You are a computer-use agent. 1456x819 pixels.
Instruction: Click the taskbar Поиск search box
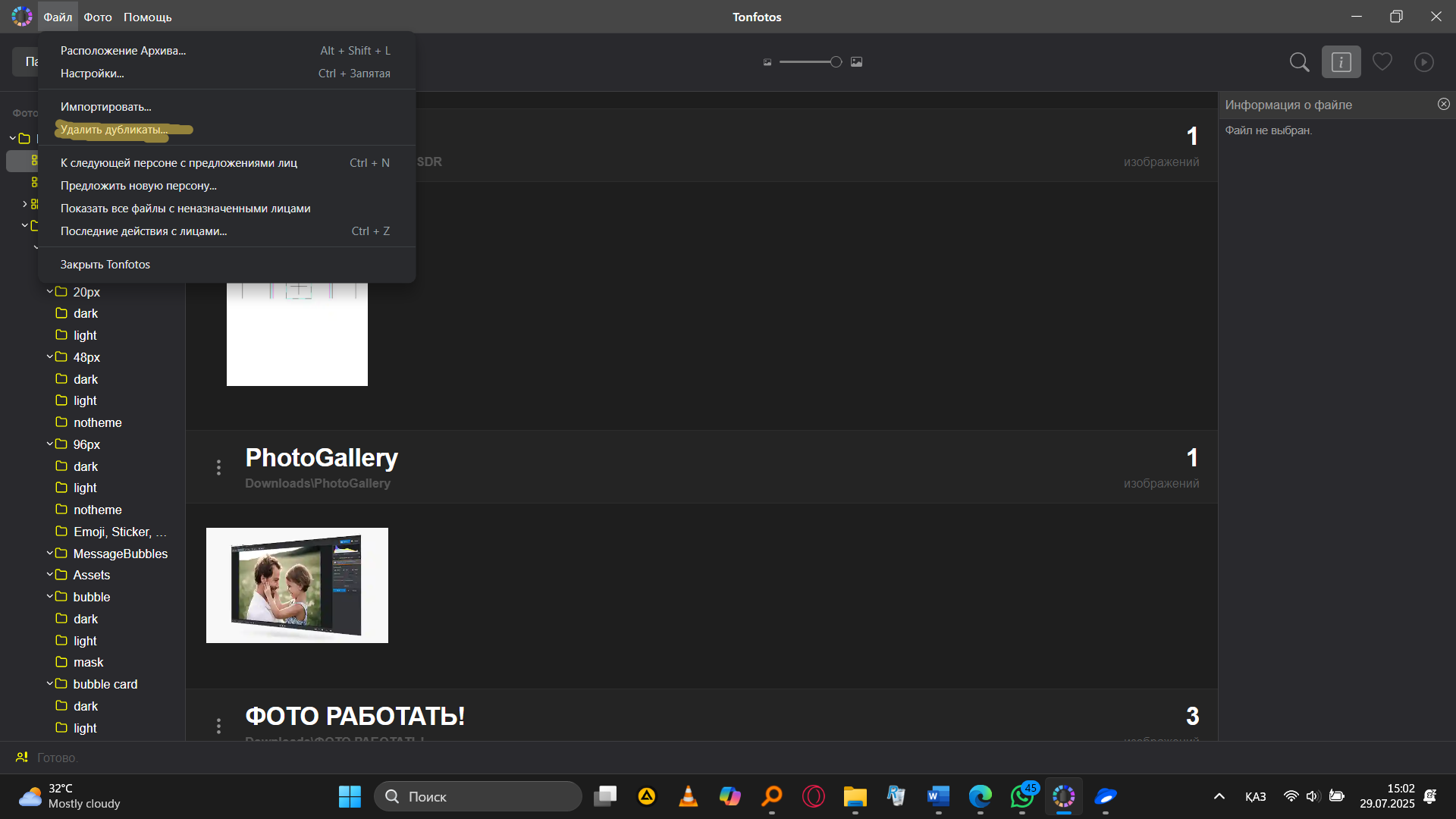478,796
